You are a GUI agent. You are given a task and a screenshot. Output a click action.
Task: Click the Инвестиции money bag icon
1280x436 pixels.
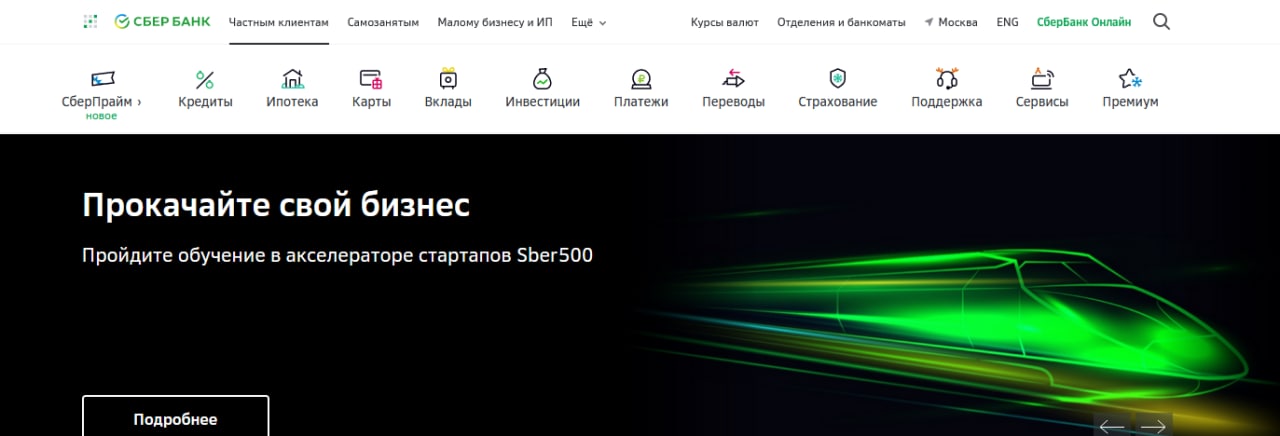(542, 79)
